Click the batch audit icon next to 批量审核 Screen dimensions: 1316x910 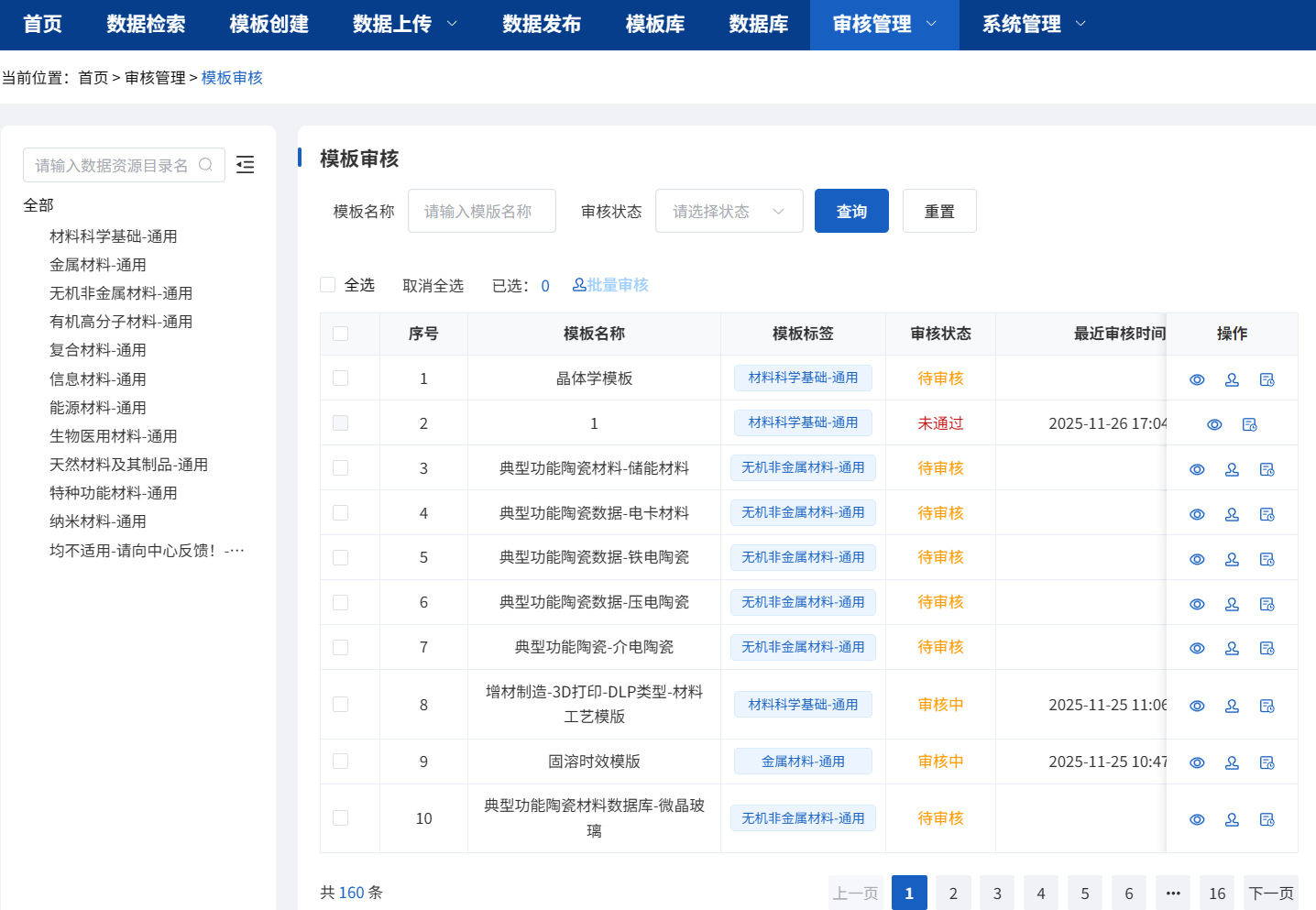click(578, 285)
